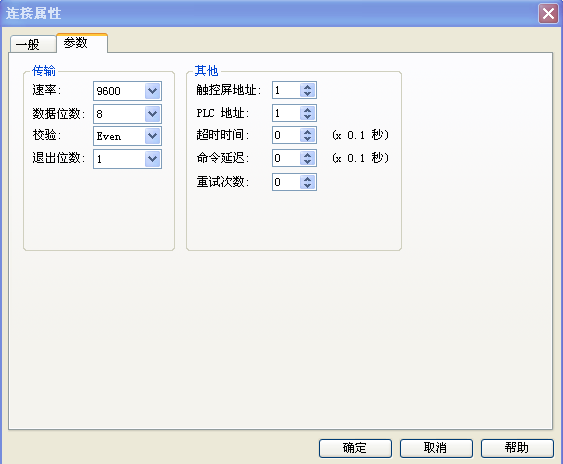Decrease the 触控屏地址 value with down arrow
The width and height of the screenshot is (563, 464).
click(x=307, y=94)
